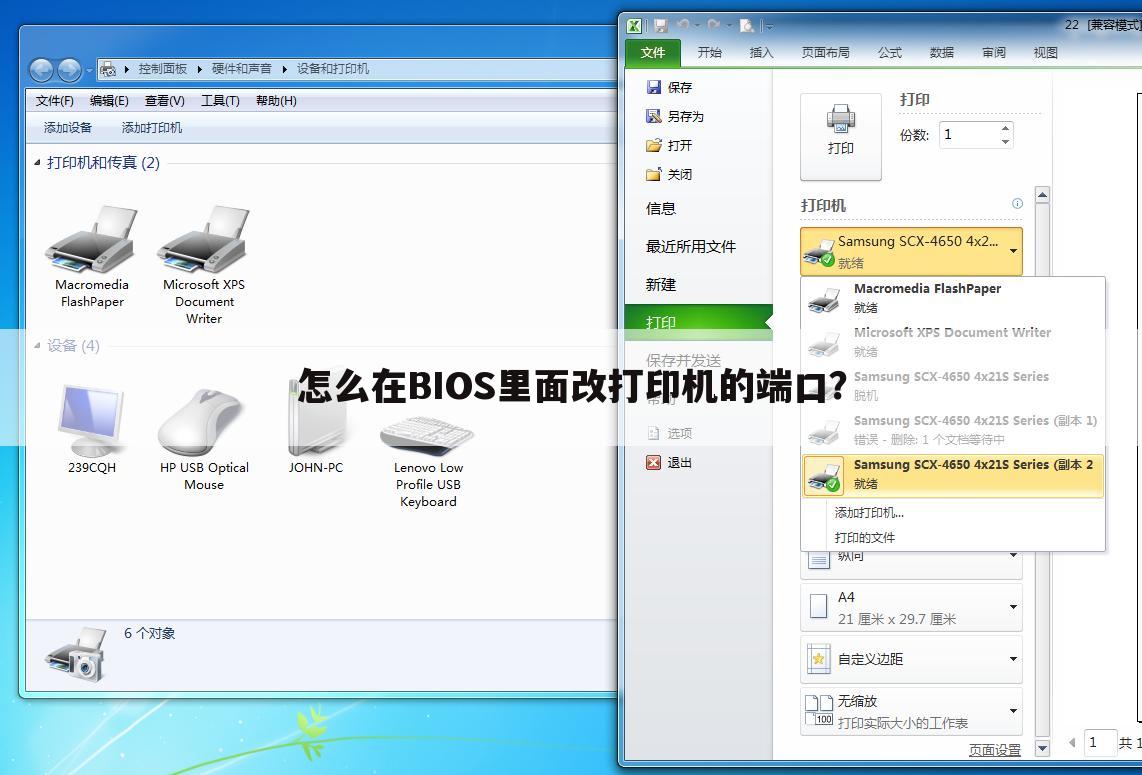This screenshot has height=775, width=1142.
Task: Open the 帮助(H) menu
Action: click(x=276, y=101)
